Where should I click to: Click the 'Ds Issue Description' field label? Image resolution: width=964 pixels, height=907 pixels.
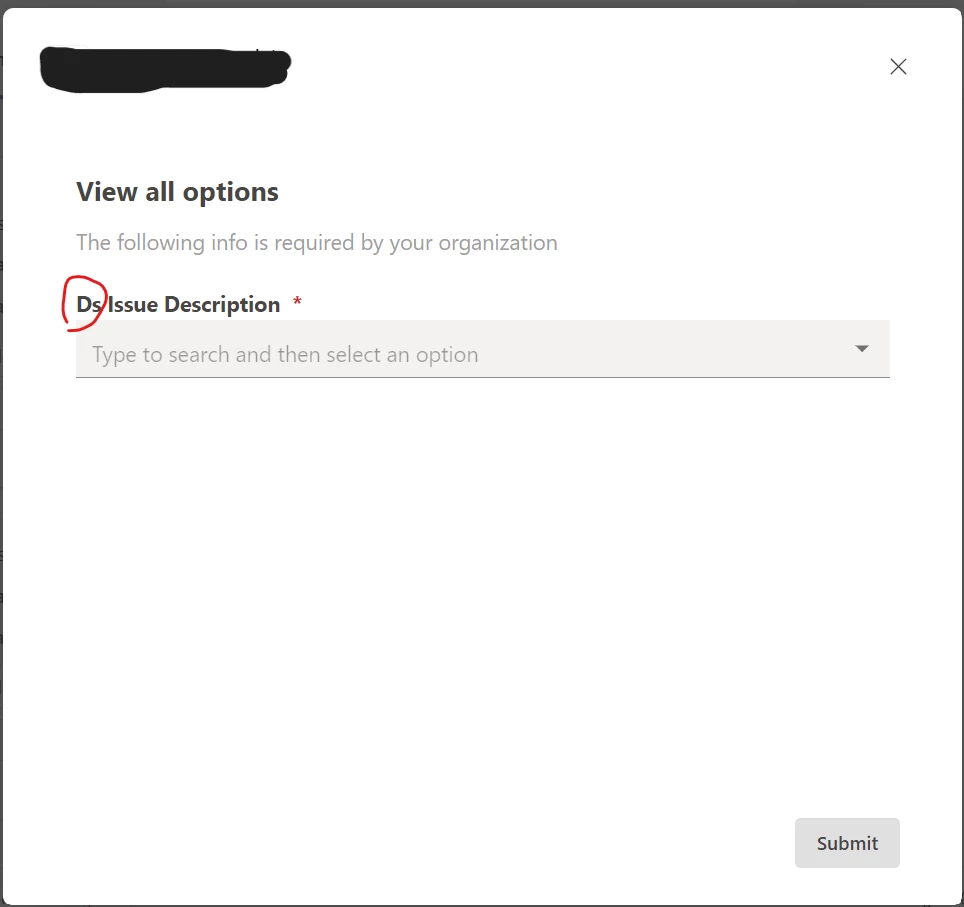[x=178, y=304]
